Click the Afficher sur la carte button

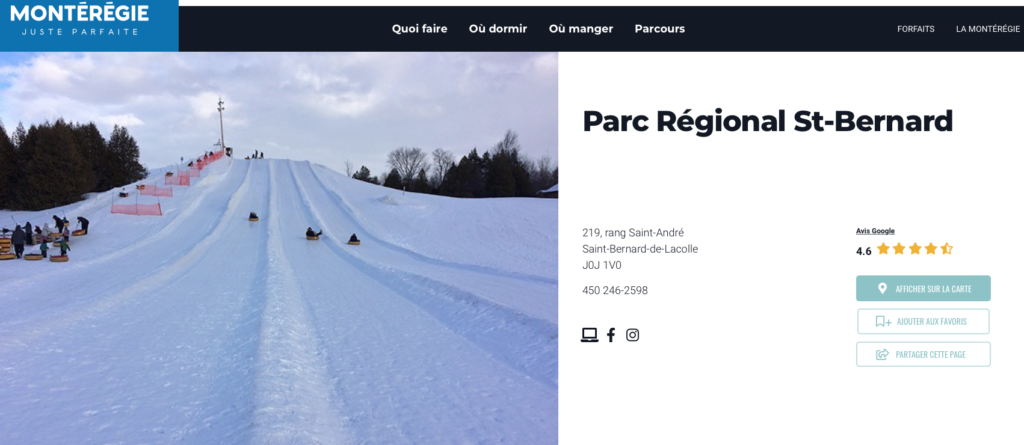coord(923,288)
